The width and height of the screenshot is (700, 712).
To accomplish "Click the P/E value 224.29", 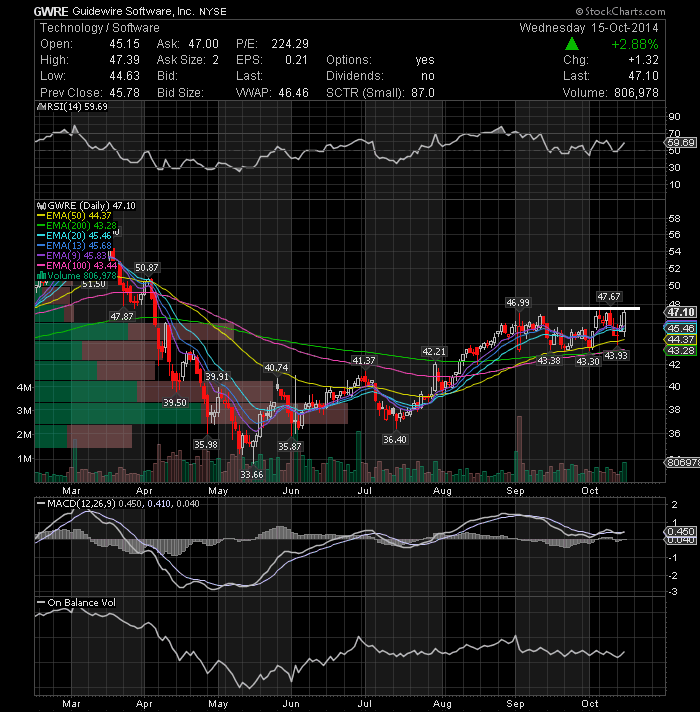I will coord(290,44).
